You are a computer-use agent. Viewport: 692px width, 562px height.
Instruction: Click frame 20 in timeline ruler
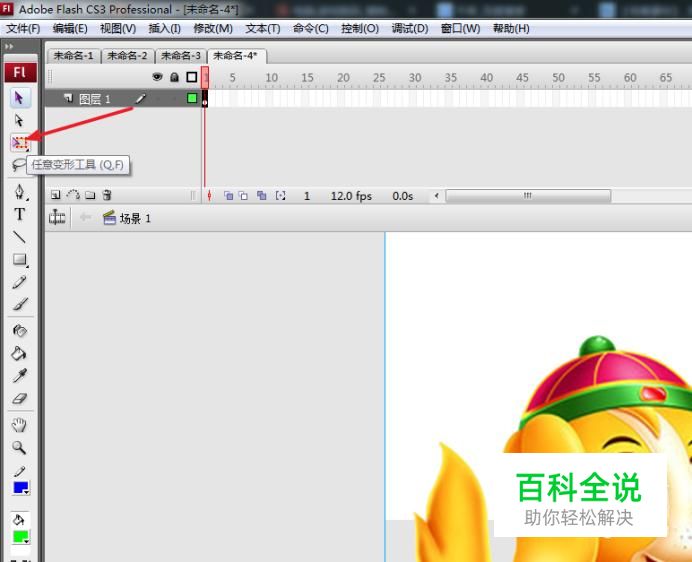pos(343,78)
